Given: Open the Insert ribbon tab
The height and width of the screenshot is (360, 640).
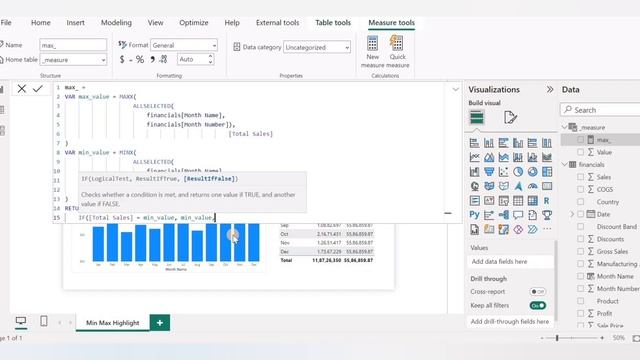Looking at the screenshot, I should [76, 23].
